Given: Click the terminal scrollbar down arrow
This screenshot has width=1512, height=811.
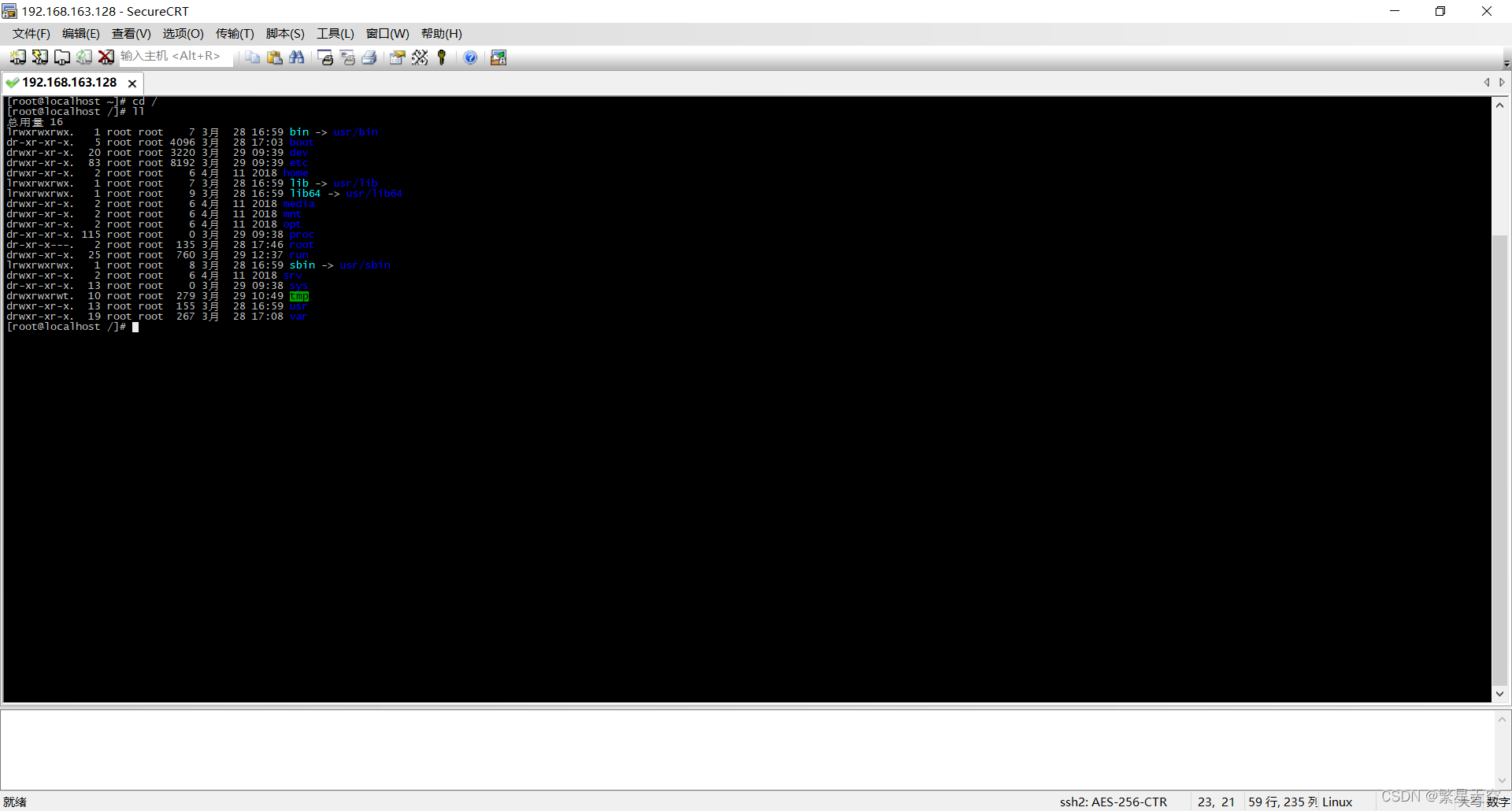Looking at the screenshot, I should coord(1500,694).
